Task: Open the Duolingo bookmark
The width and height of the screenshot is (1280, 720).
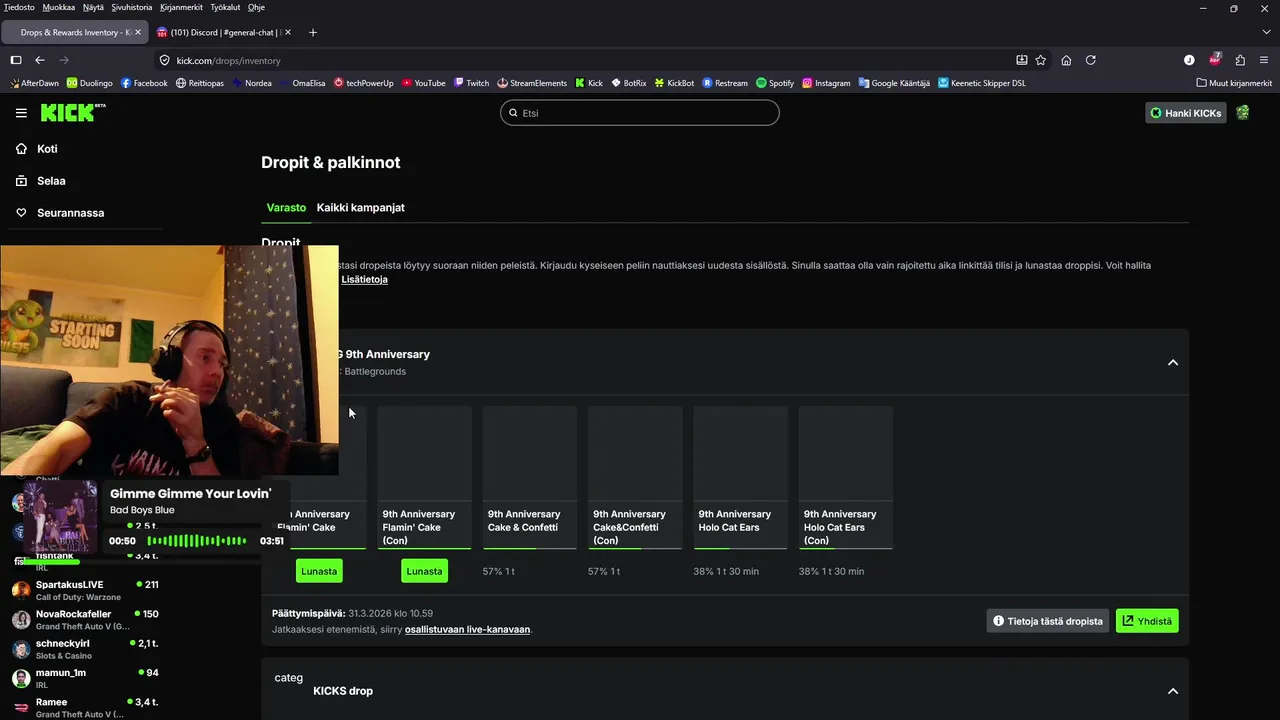Action: tap(90, 83)
